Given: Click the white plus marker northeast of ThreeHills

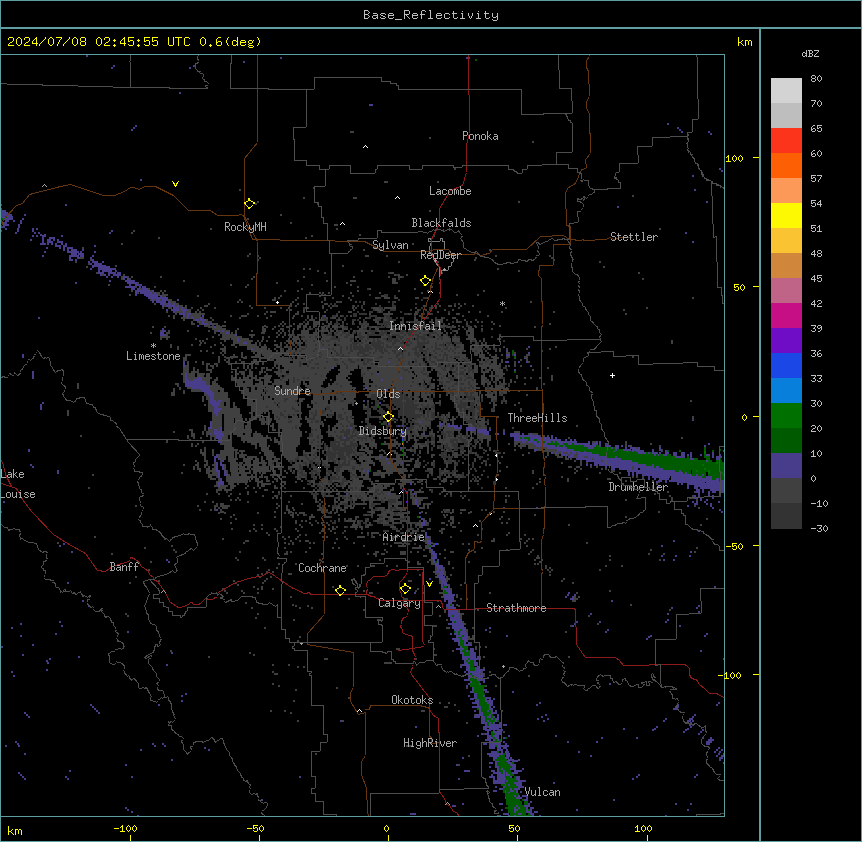Looking at the screenshot, I should pyautogui.click(x=612, y=375).
